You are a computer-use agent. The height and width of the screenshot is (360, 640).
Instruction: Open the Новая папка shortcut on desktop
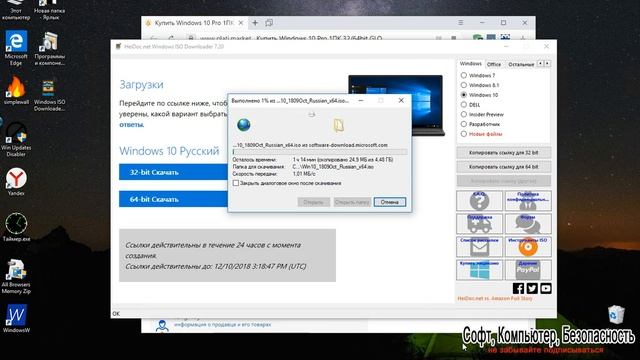(x=49, y=10)
